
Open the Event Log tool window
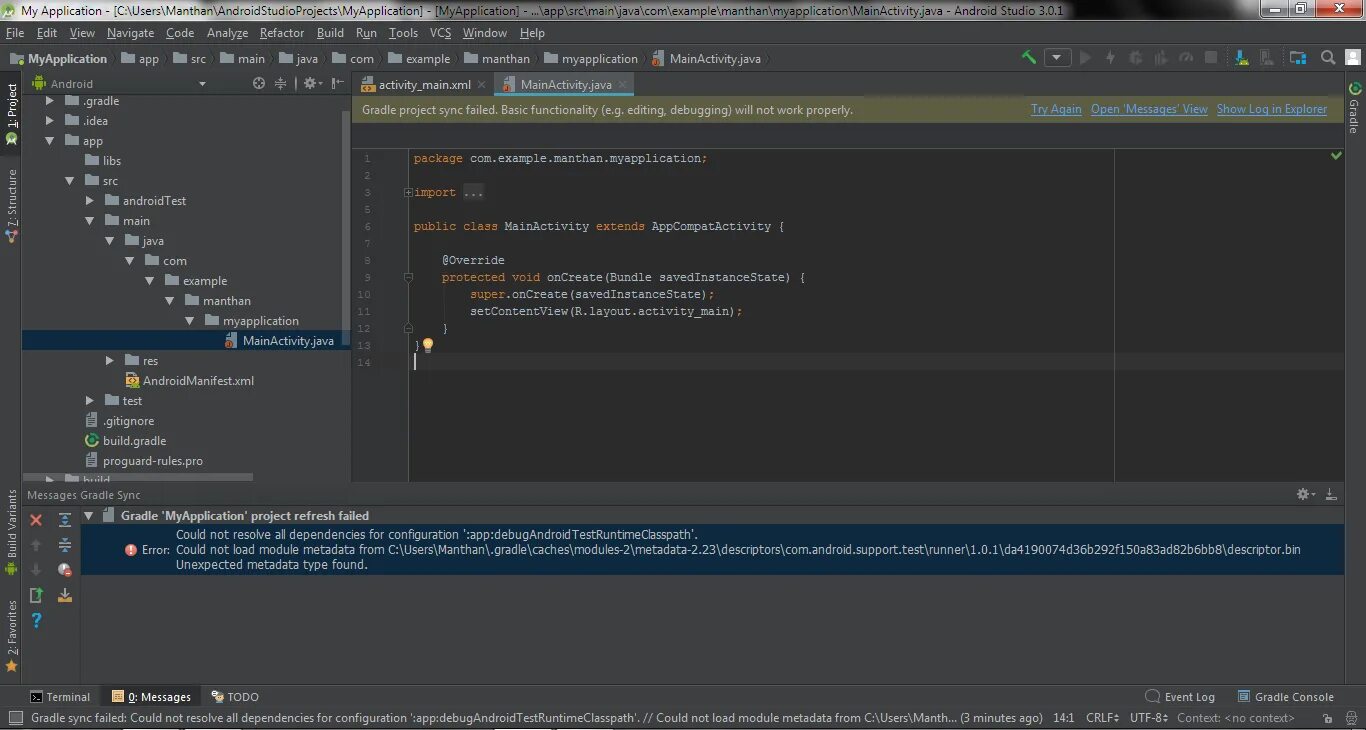[x=1180, y=697]
